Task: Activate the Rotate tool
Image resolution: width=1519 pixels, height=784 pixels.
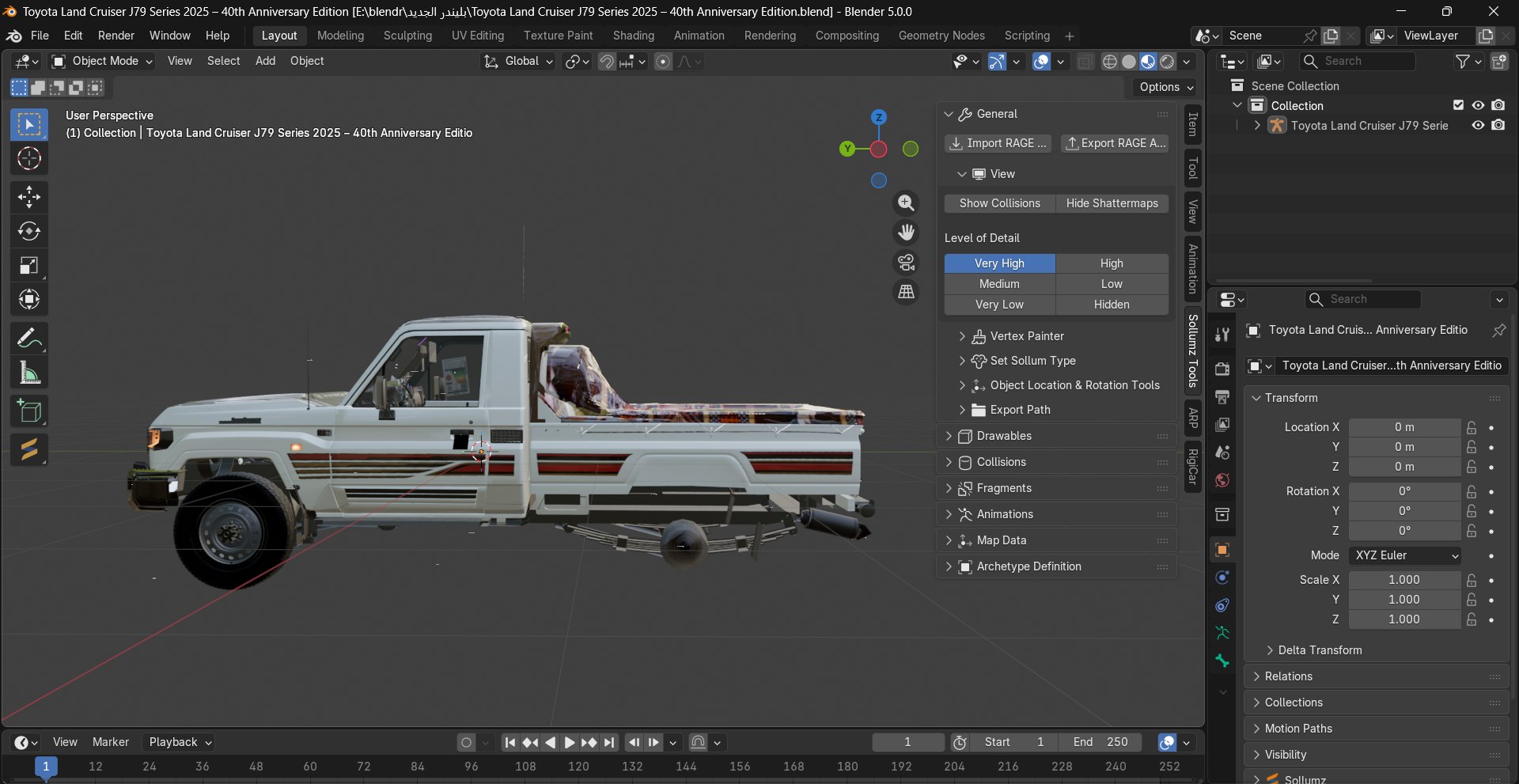Action: [29, 231]
